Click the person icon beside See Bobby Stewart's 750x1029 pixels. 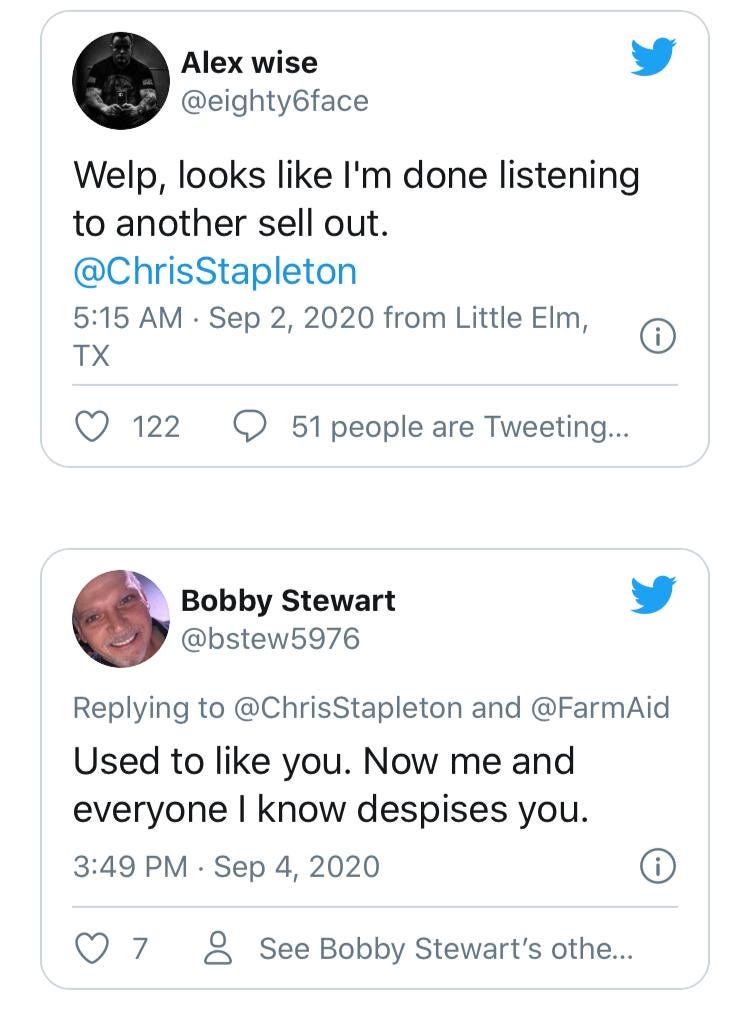[217, 948]
